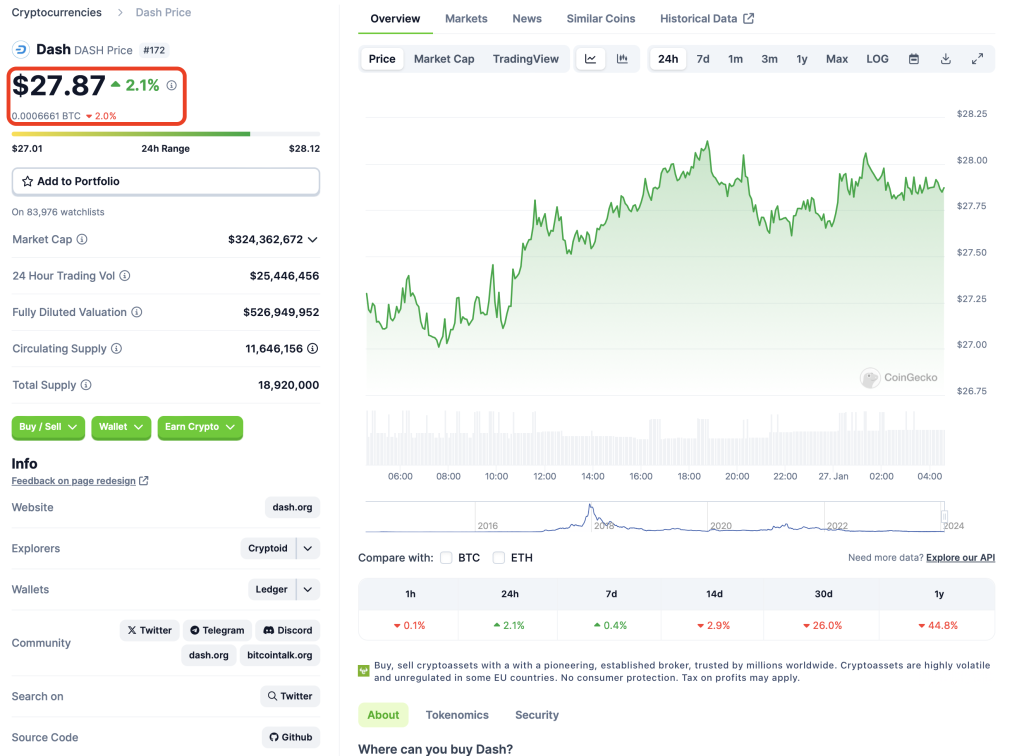This screenshot has height=756, width=1024.
Task: Tick the ETH compare checkbox
Action: pyautogui.click(x=499, y=558)
